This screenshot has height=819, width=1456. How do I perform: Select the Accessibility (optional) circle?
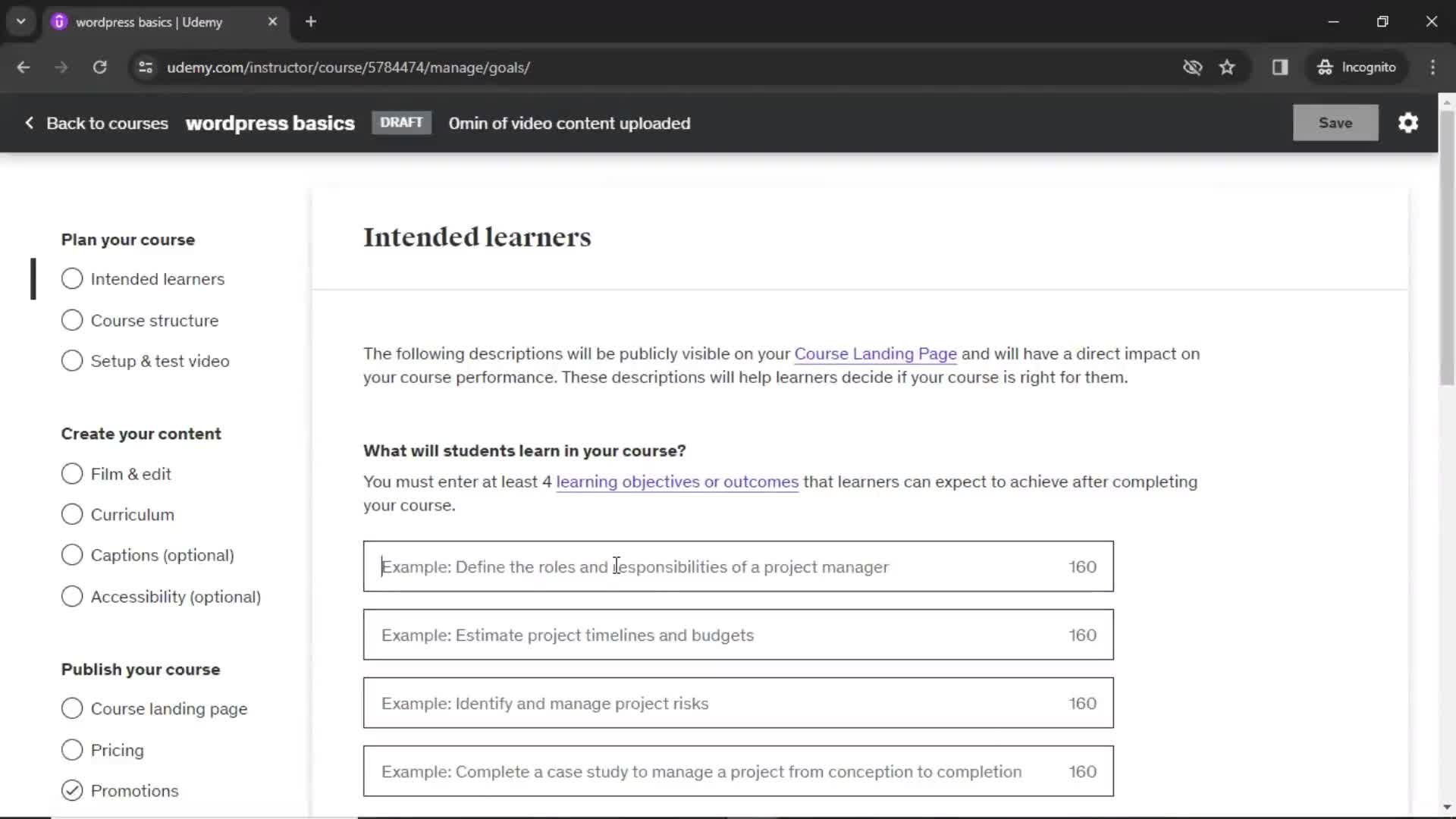click(x=72, y=597)
